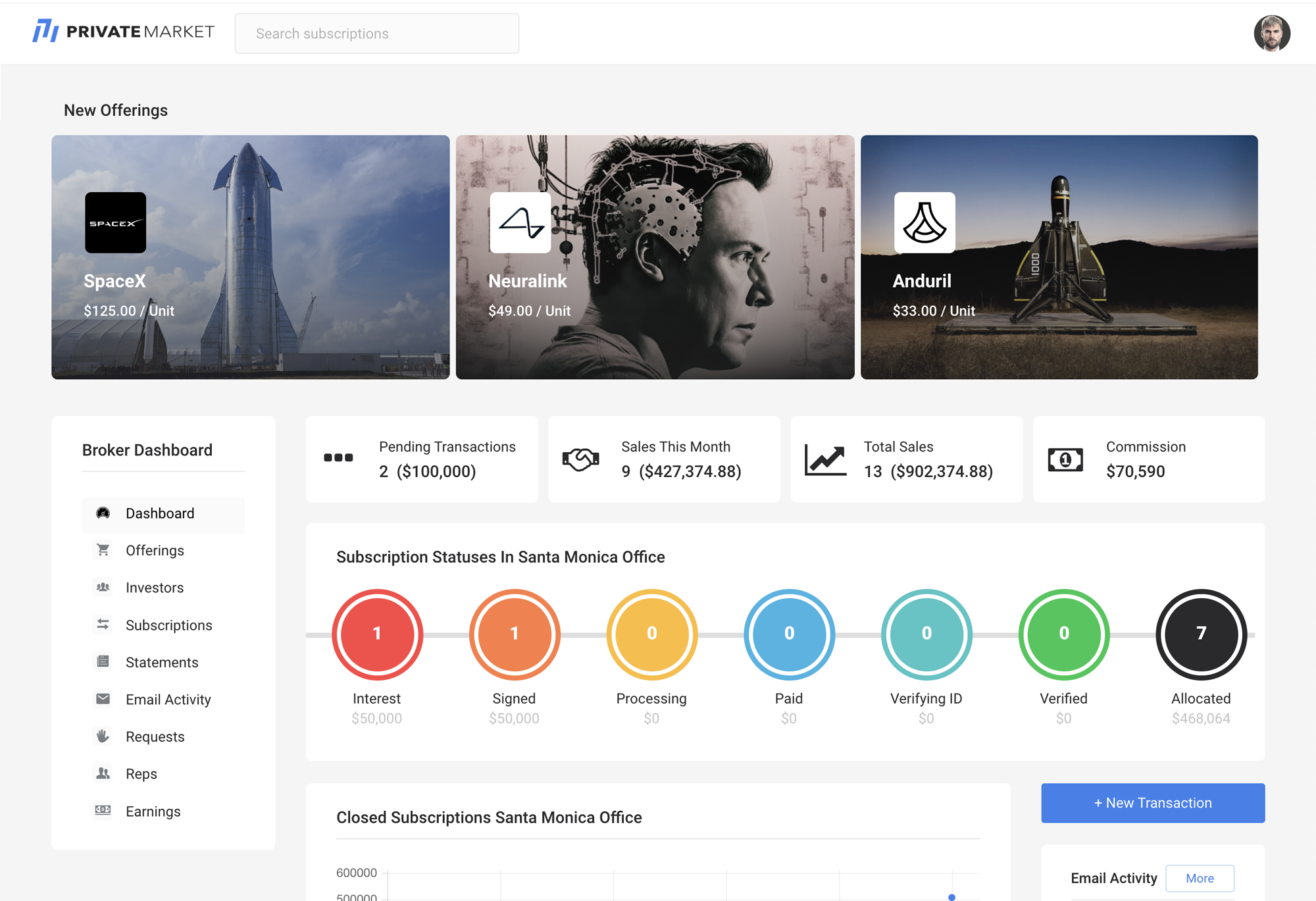Click the Reps users icon
The image size is (1316, 901).
point(103,773)
